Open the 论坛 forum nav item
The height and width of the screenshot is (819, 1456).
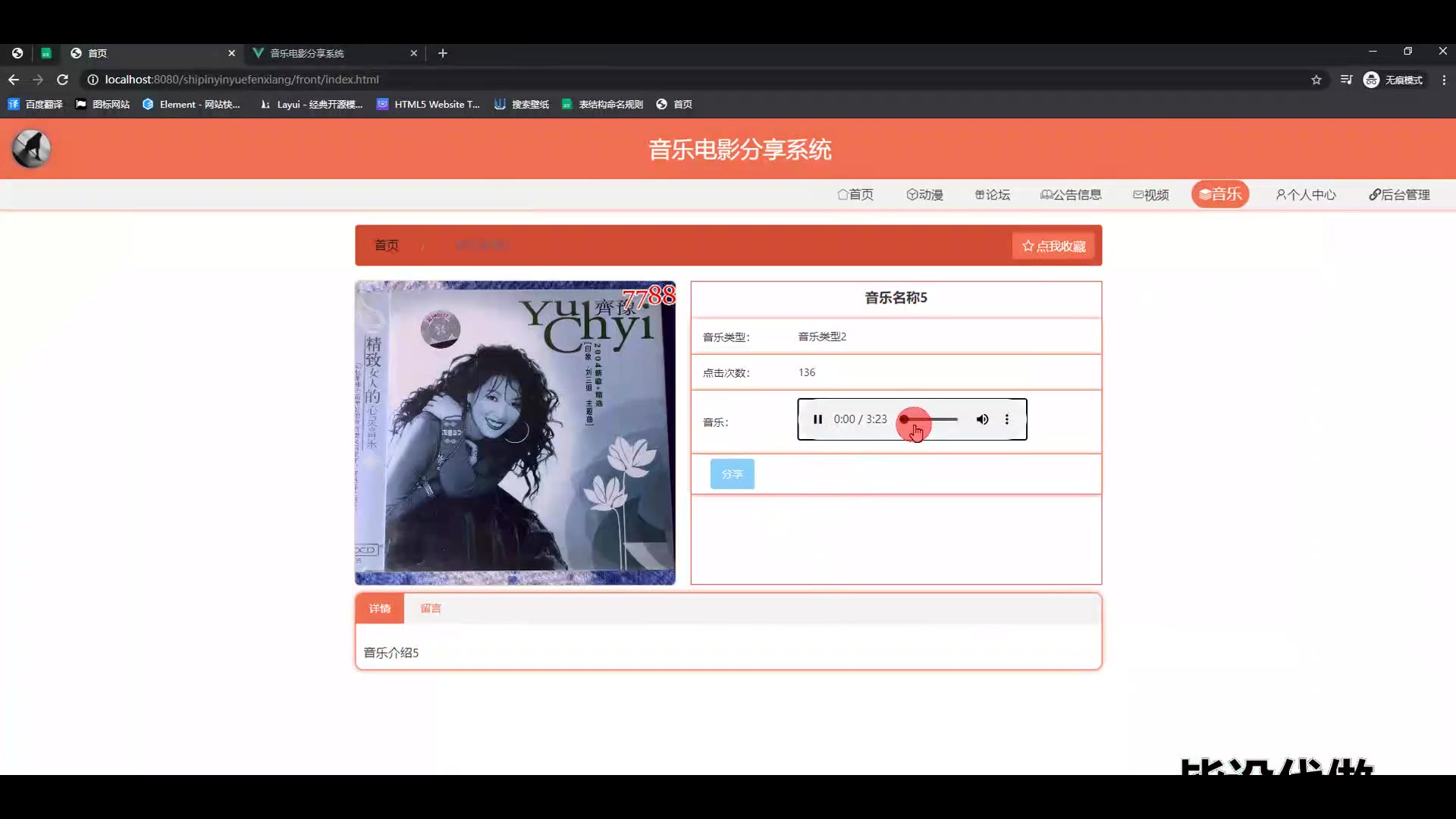point(992,195)
